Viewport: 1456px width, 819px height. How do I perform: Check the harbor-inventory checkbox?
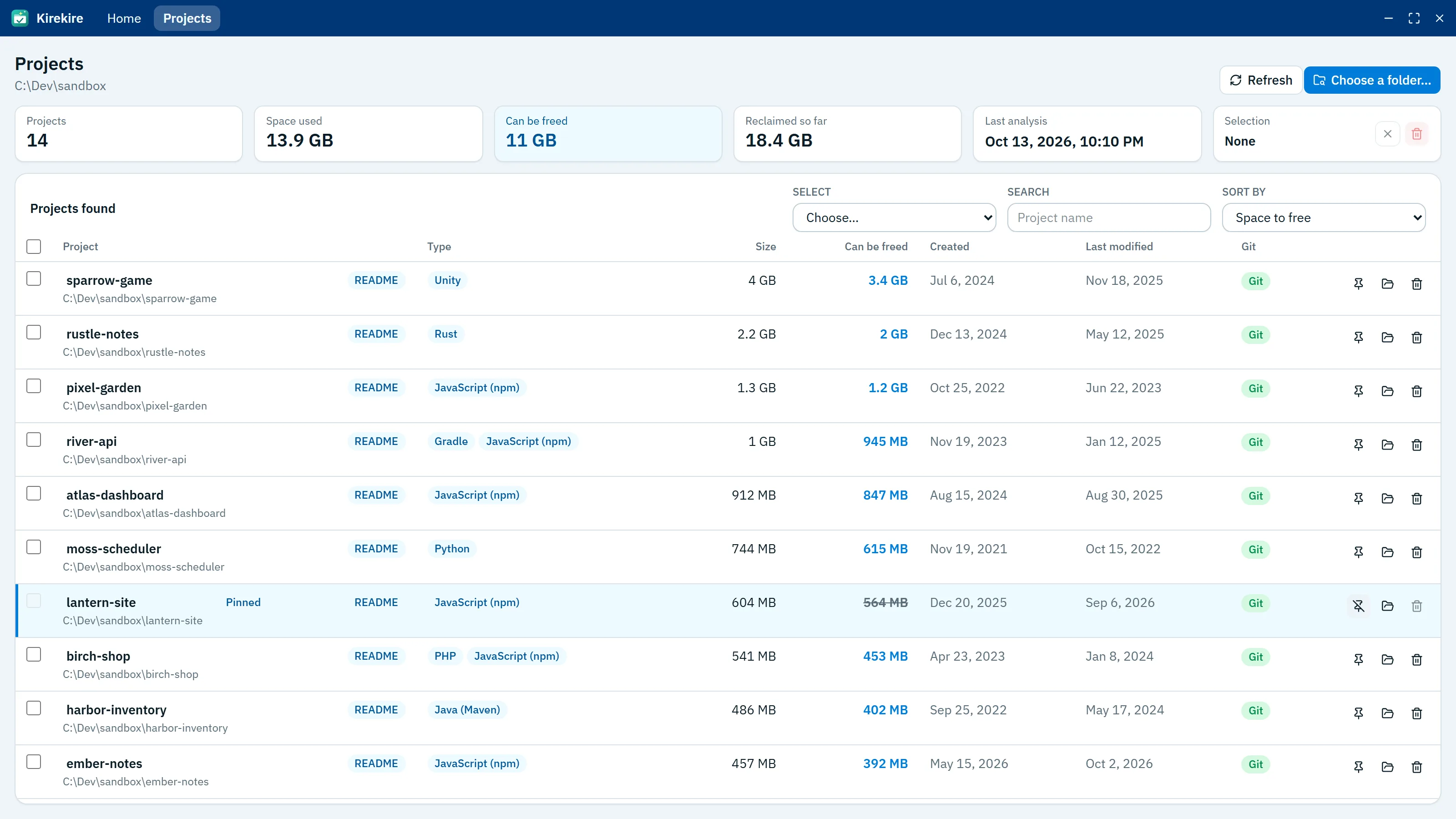34,708
